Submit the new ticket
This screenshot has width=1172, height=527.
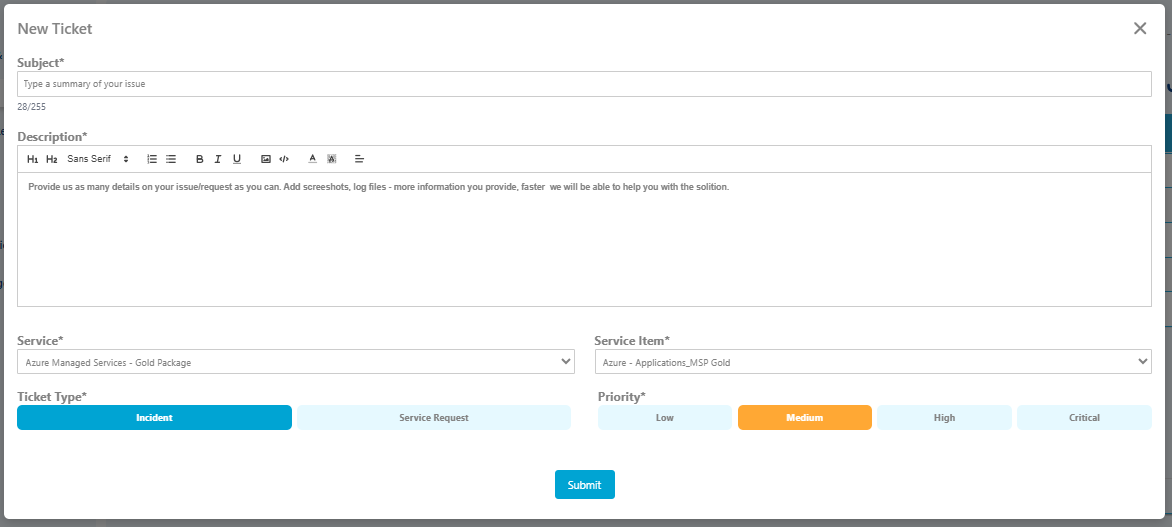[585, 485]
